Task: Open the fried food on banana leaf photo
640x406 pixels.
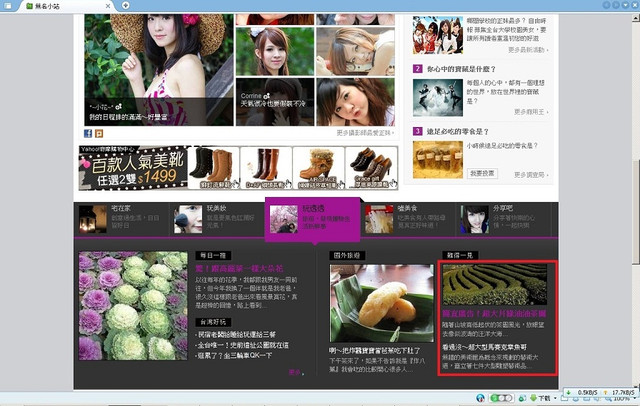Action: [x=382, y=303]
